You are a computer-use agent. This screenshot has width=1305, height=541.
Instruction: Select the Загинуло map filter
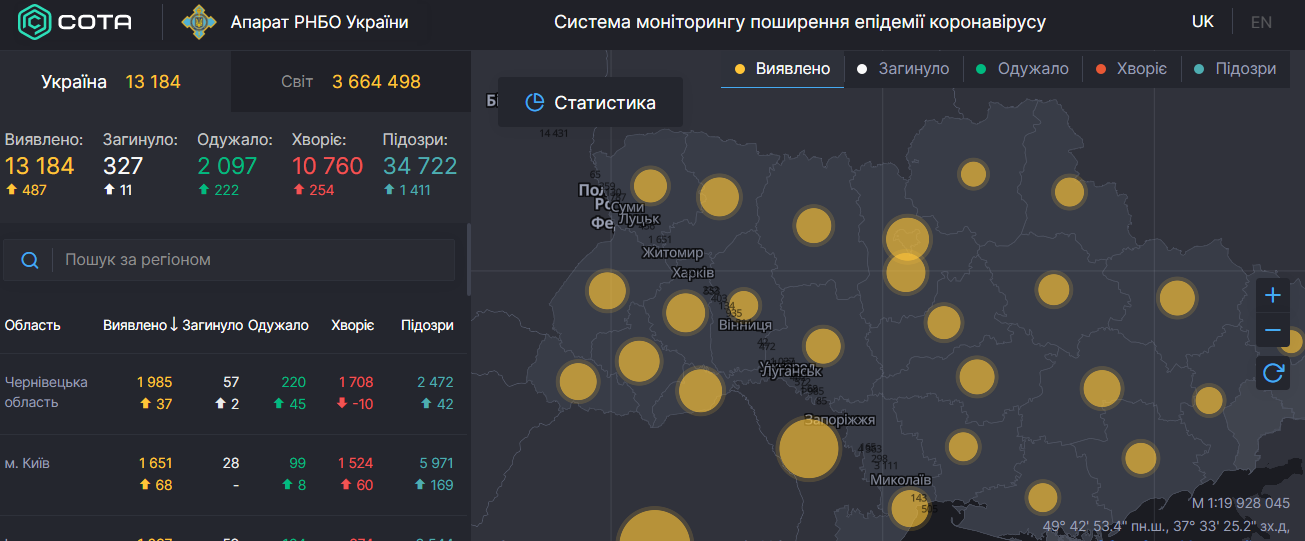[903, 69]
